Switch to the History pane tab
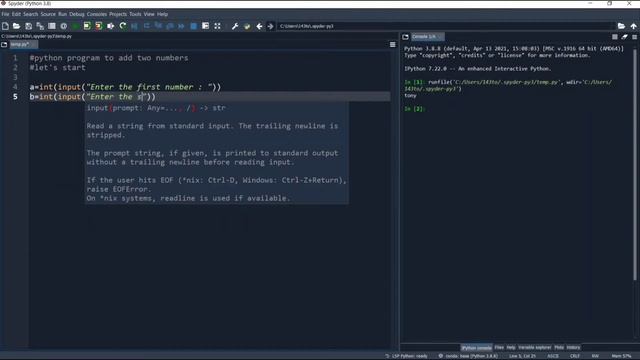 tap(573, 348)
